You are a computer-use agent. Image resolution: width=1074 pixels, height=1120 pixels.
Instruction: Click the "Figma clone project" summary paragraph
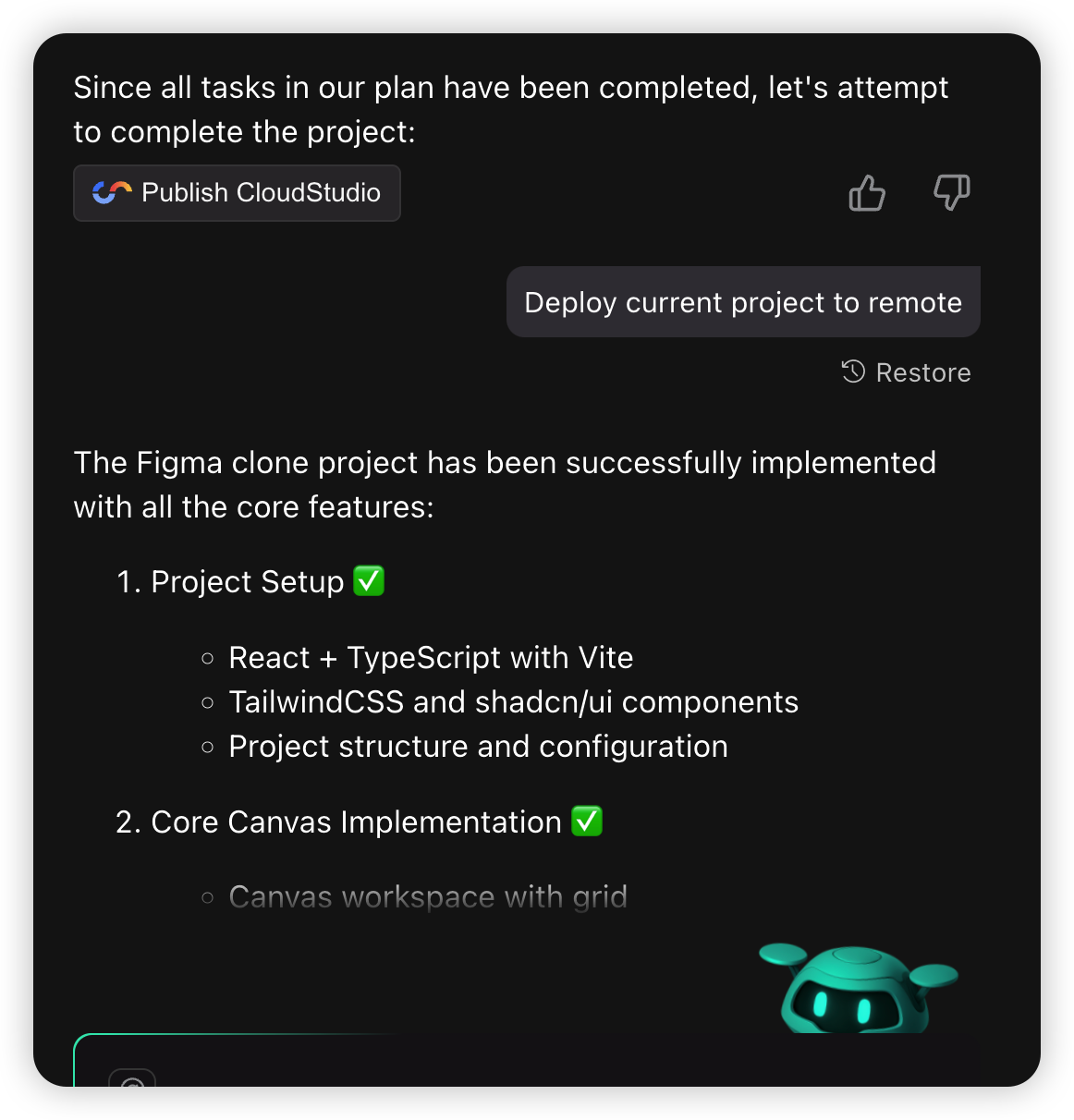click(x=505, y=484)
